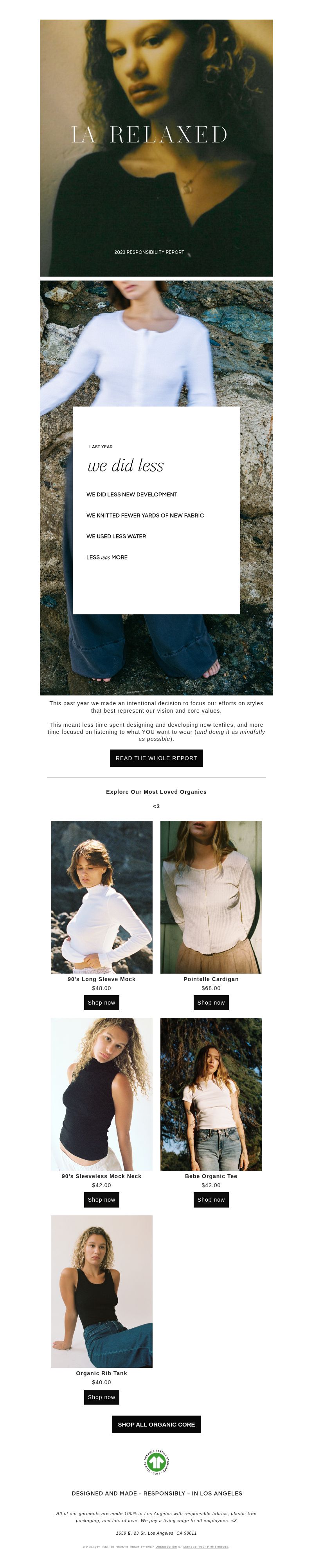Click the Unsubscribe link in footer
This screenshot has height=1568, width=313.
pos(166,1546)
